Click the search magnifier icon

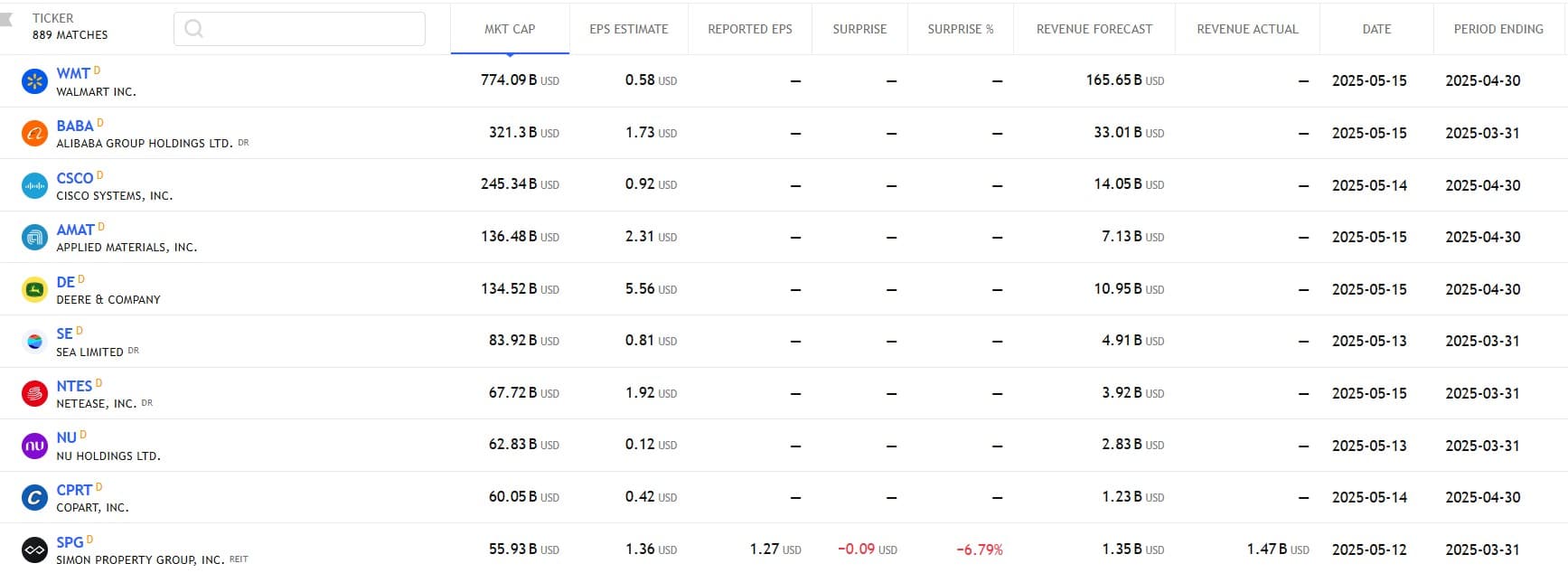193,29
